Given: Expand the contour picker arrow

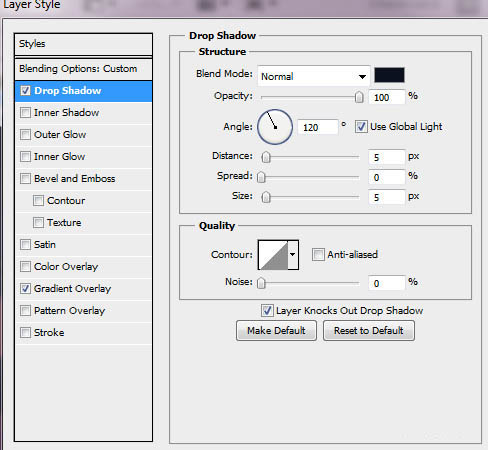Looking at the screenshot, I should click(293, 255).
